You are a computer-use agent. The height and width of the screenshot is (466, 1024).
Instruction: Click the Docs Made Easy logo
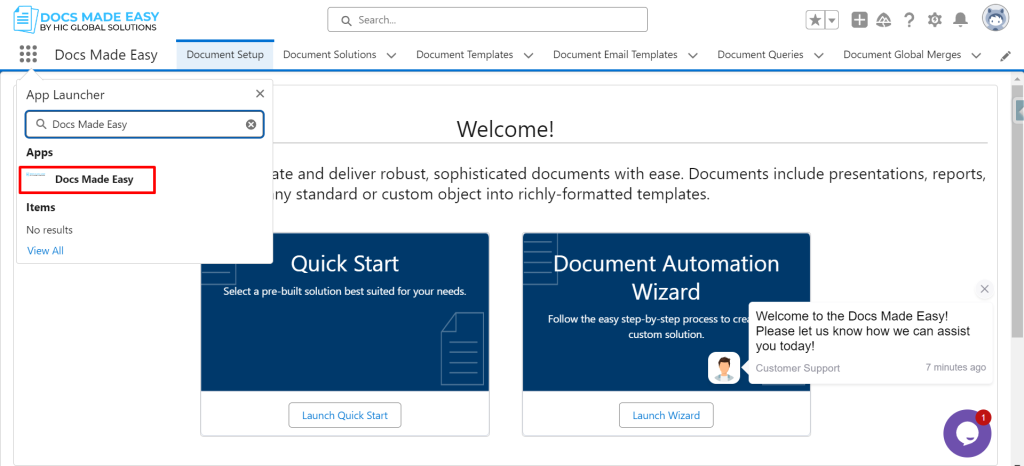tap(86, 20)
